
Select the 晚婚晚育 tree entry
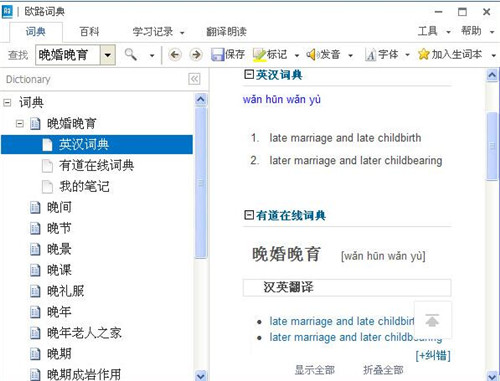tap(71, 124)
